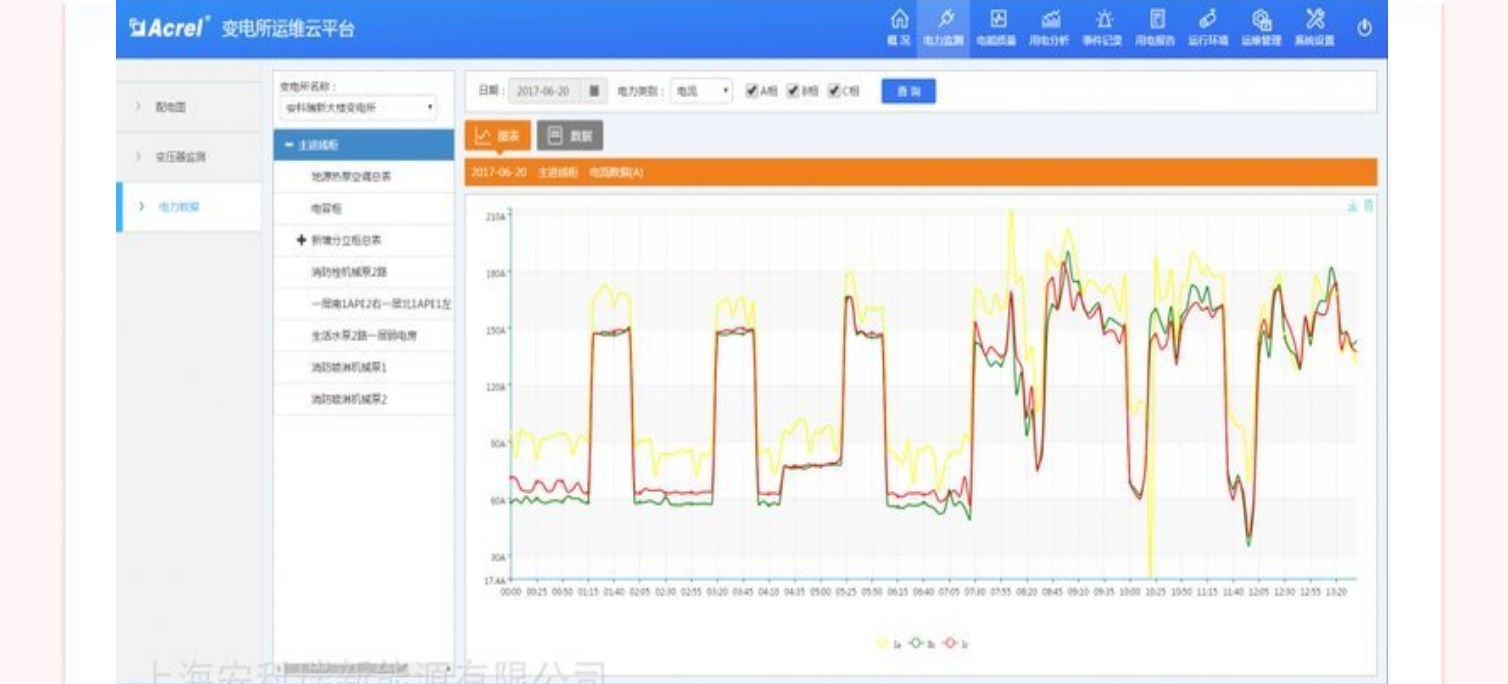Open the 电力类别 type dropdown
The width and height of the screenshot is (1508, 684).
(x=701, y=91)
